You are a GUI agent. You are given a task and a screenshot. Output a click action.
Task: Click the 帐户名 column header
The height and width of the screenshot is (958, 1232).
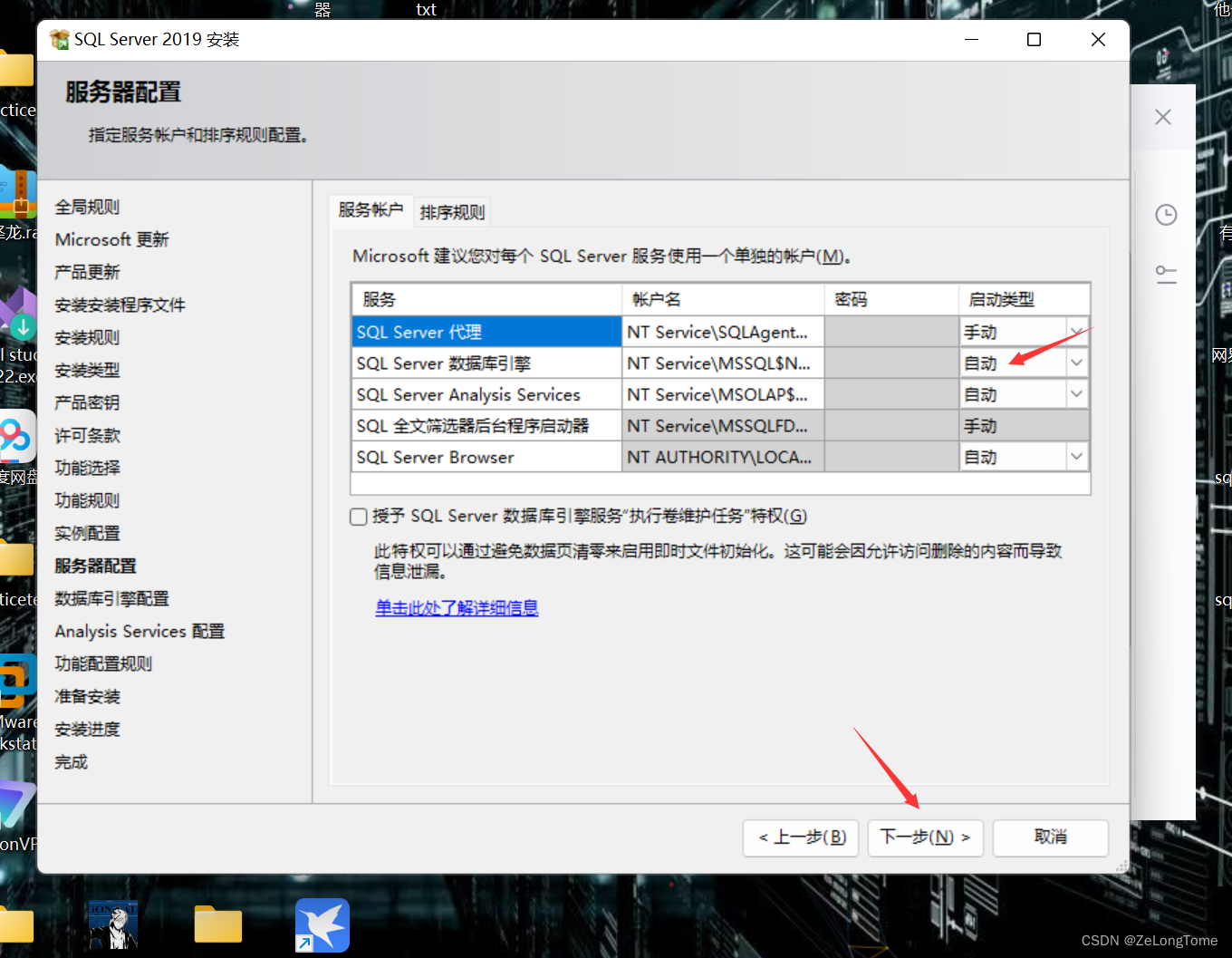coord(723,299)
